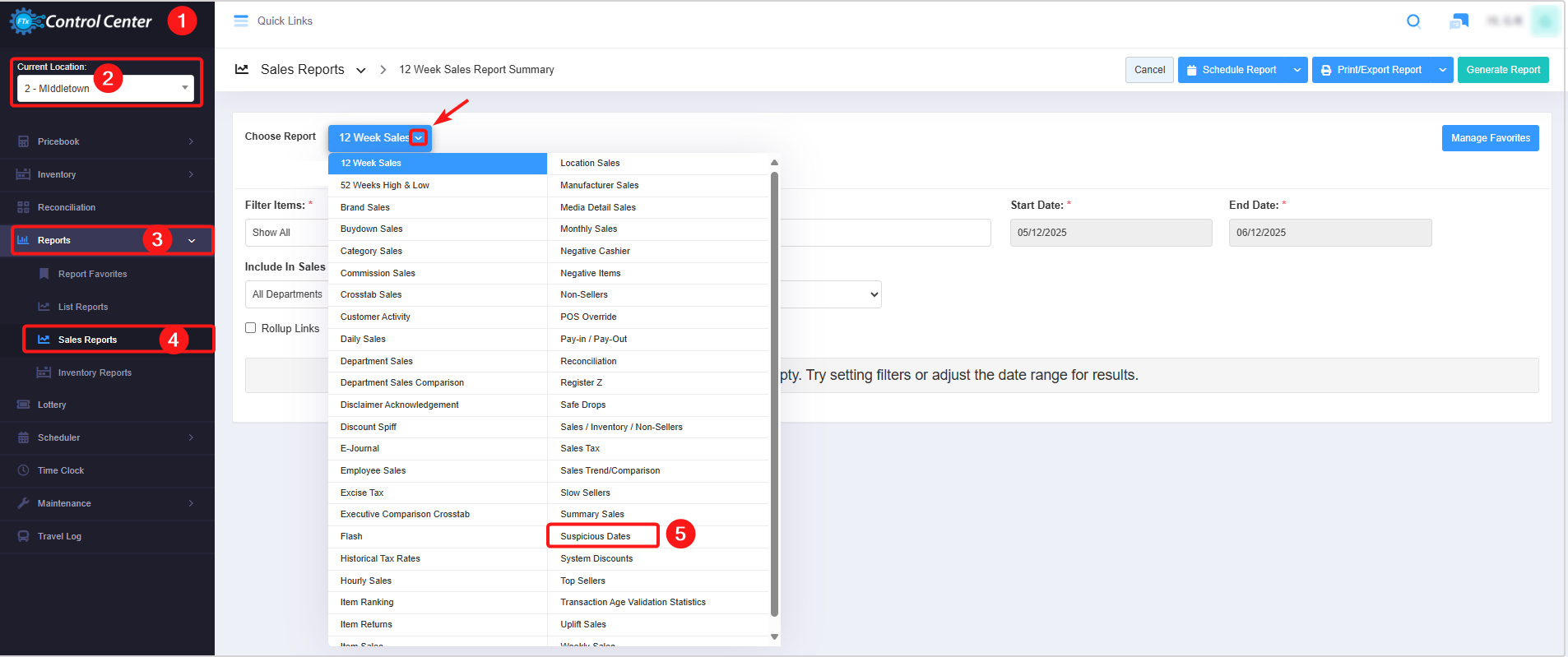This screenshot has width=1568, height=657.
Task: Click the Travel Log sidebar icon
Action: (23, 536)
